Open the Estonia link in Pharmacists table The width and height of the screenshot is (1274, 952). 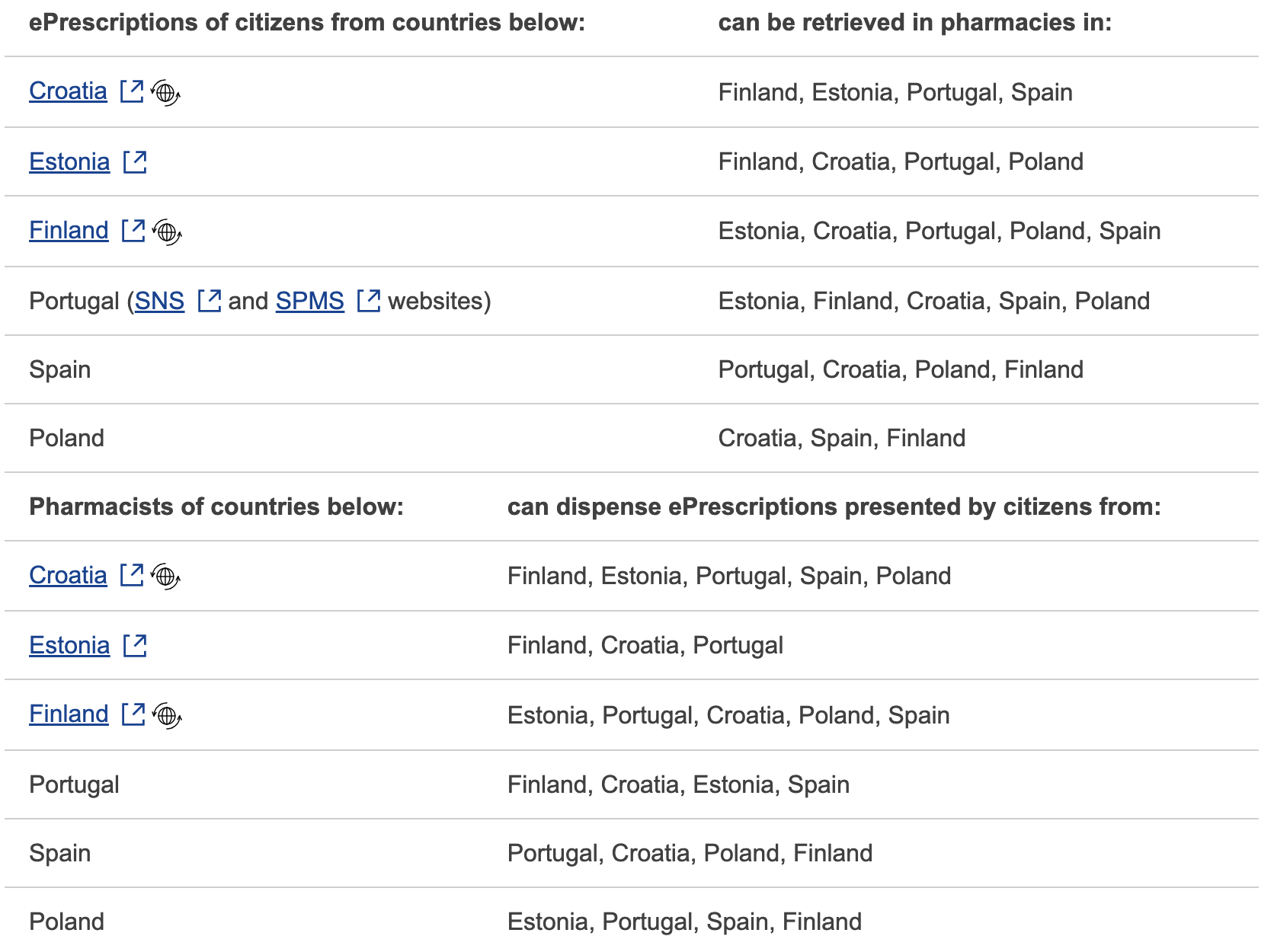[69, 645]
